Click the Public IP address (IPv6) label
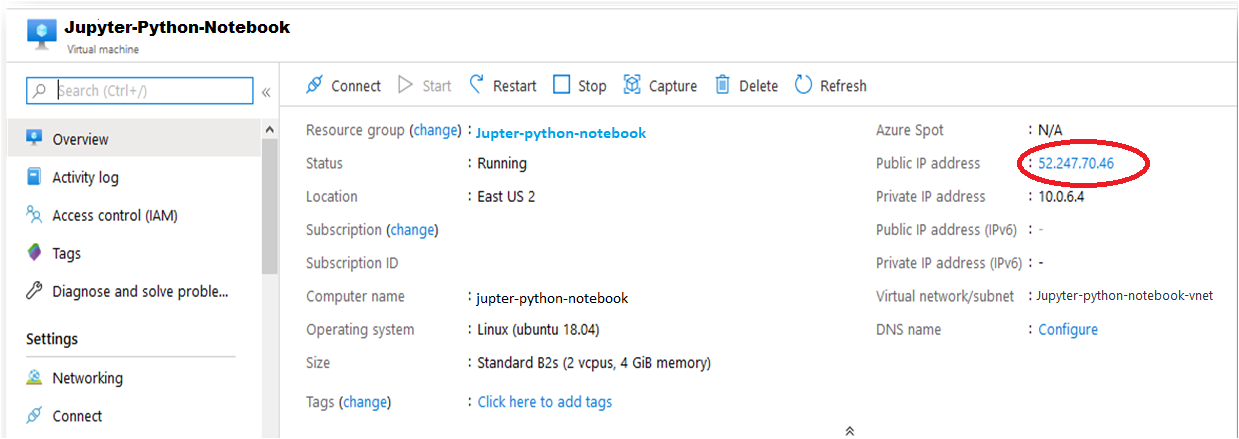This screenshot has height=439, width=1239. (946, 230)
